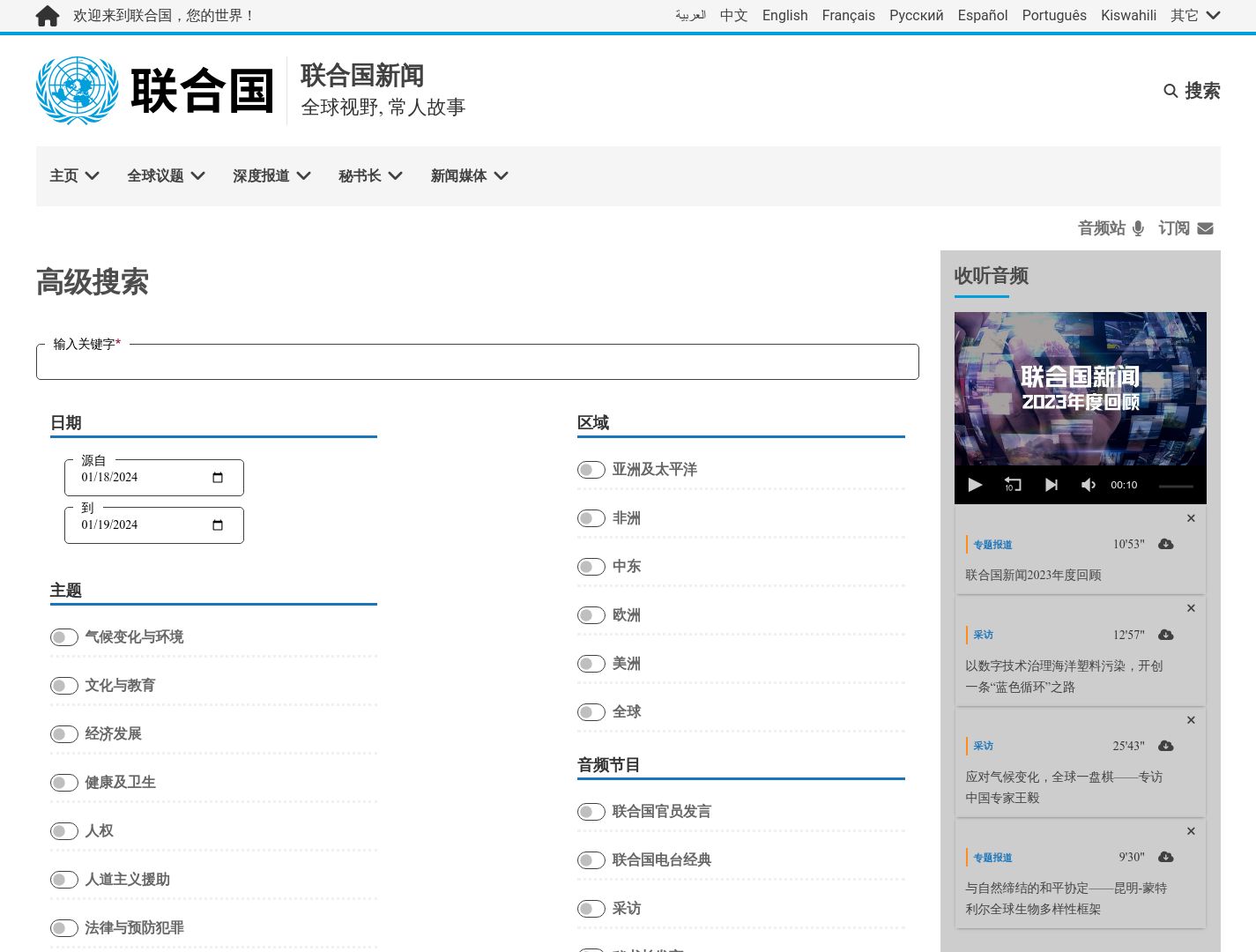Remove the 昆明-蒙特利尔 item from playlist

1191,831
